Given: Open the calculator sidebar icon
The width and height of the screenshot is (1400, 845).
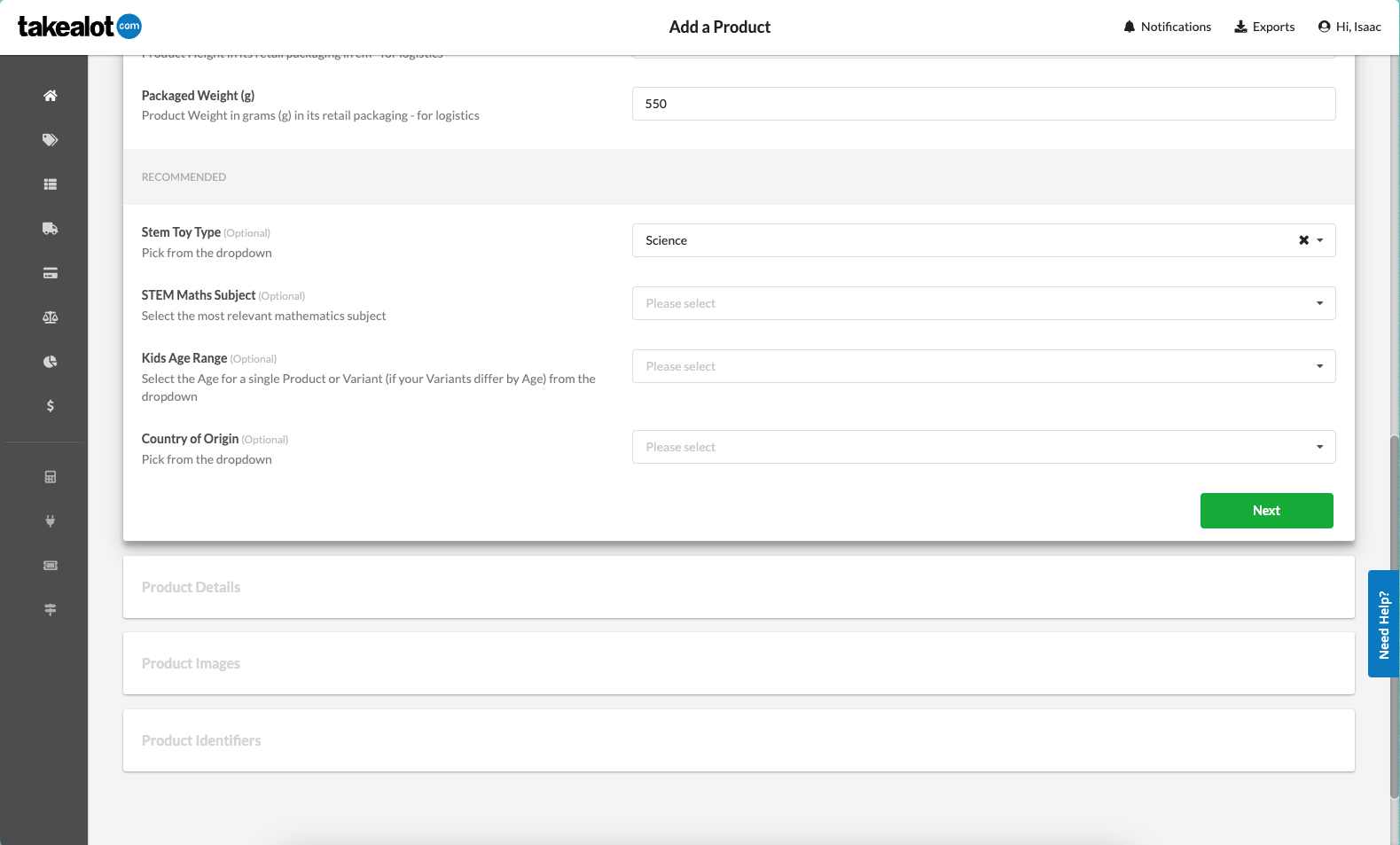Looking at the screenshot, I should click(51, 477).
